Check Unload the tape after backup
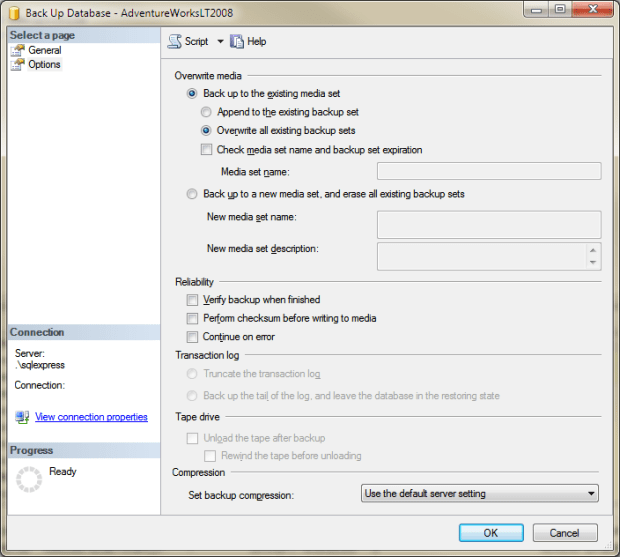 click(192, 438)
